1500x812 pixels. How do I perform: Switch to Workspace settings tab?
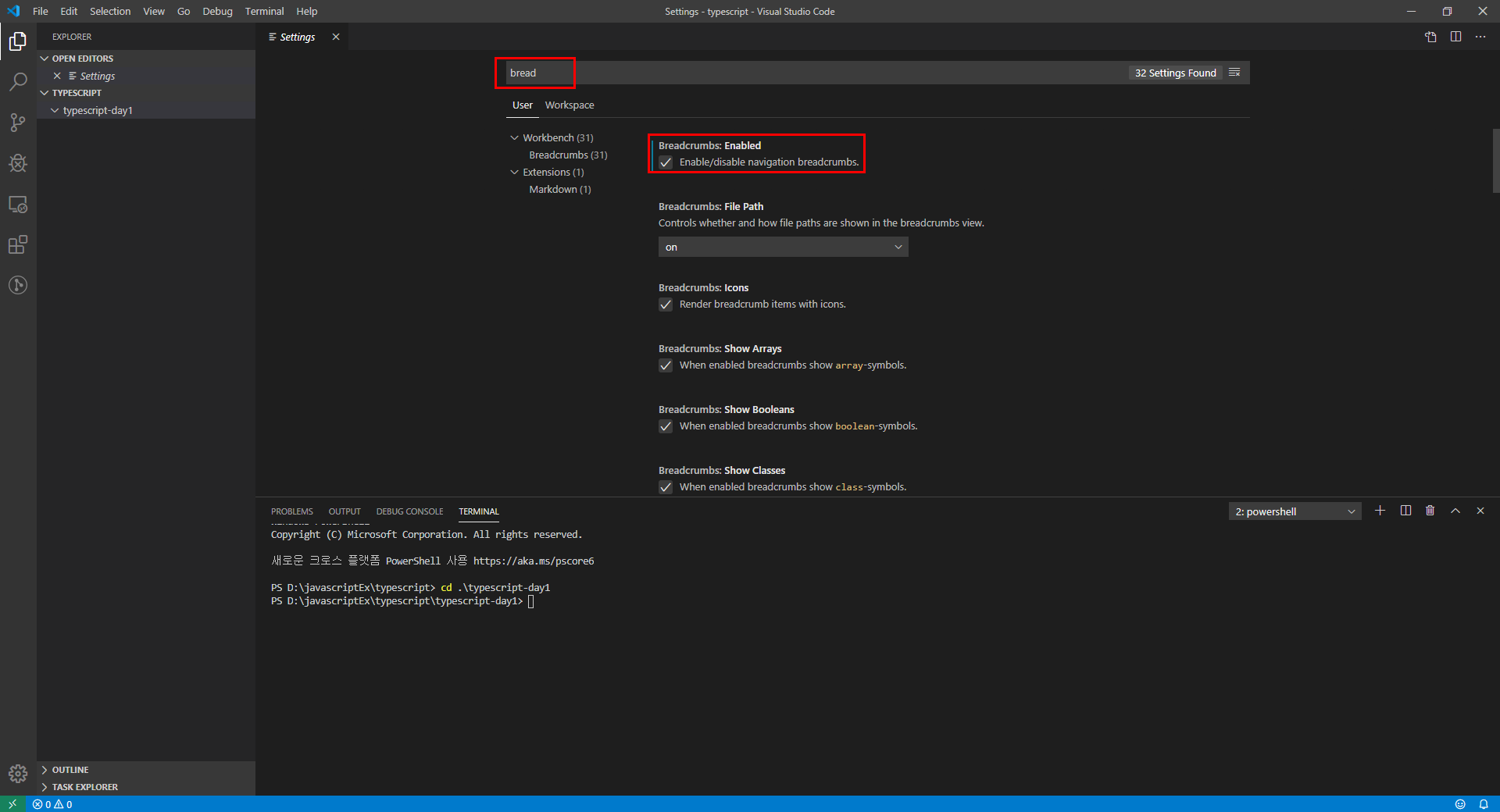pos(570,105)
